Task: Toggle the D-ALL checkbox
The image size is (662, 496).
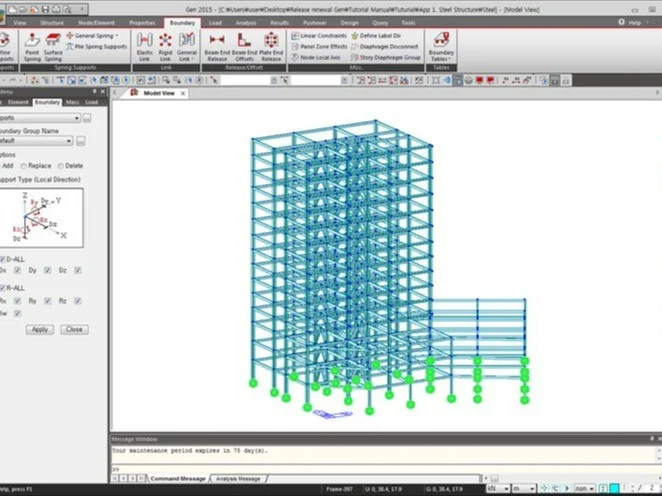Action: coord(3,258)
